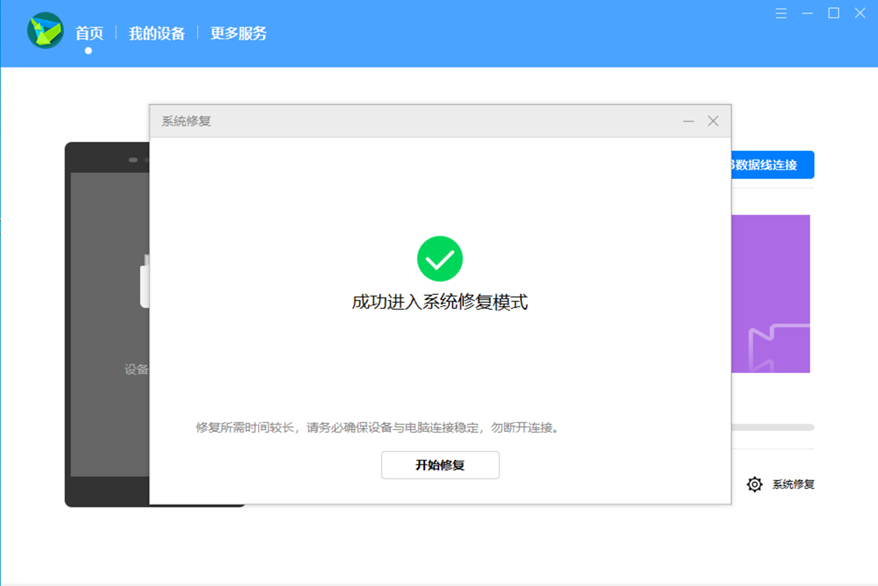The height and width of the screenshot is (586, 878).
Task: Minimize the 系统修复 dialog
Action: click(689, 121)
